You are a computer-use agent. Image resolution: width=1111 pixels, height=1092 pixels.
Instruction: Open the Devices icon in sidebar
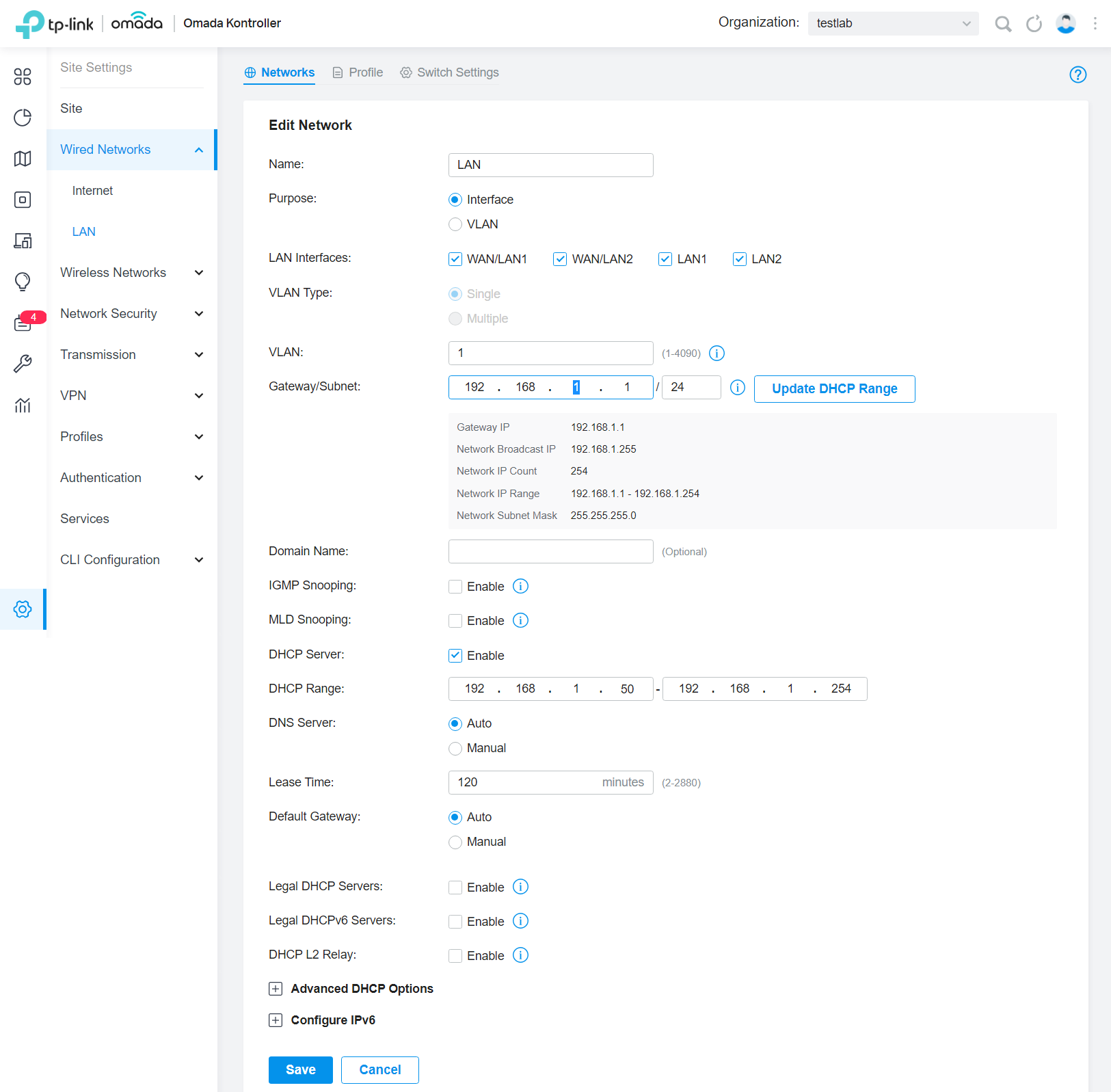click(23, 200)
